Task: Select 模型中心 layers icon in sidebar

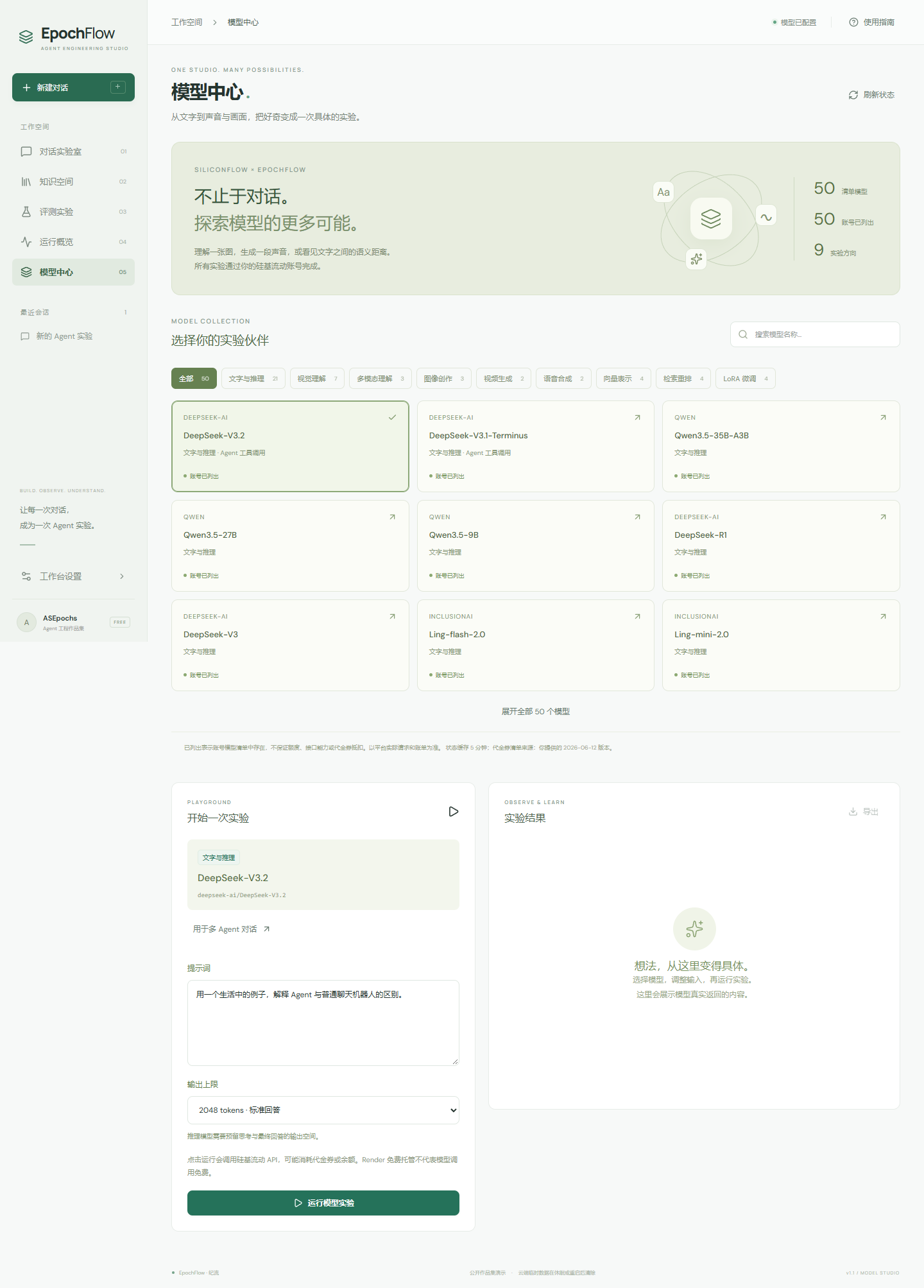Action: coord(26,272)
